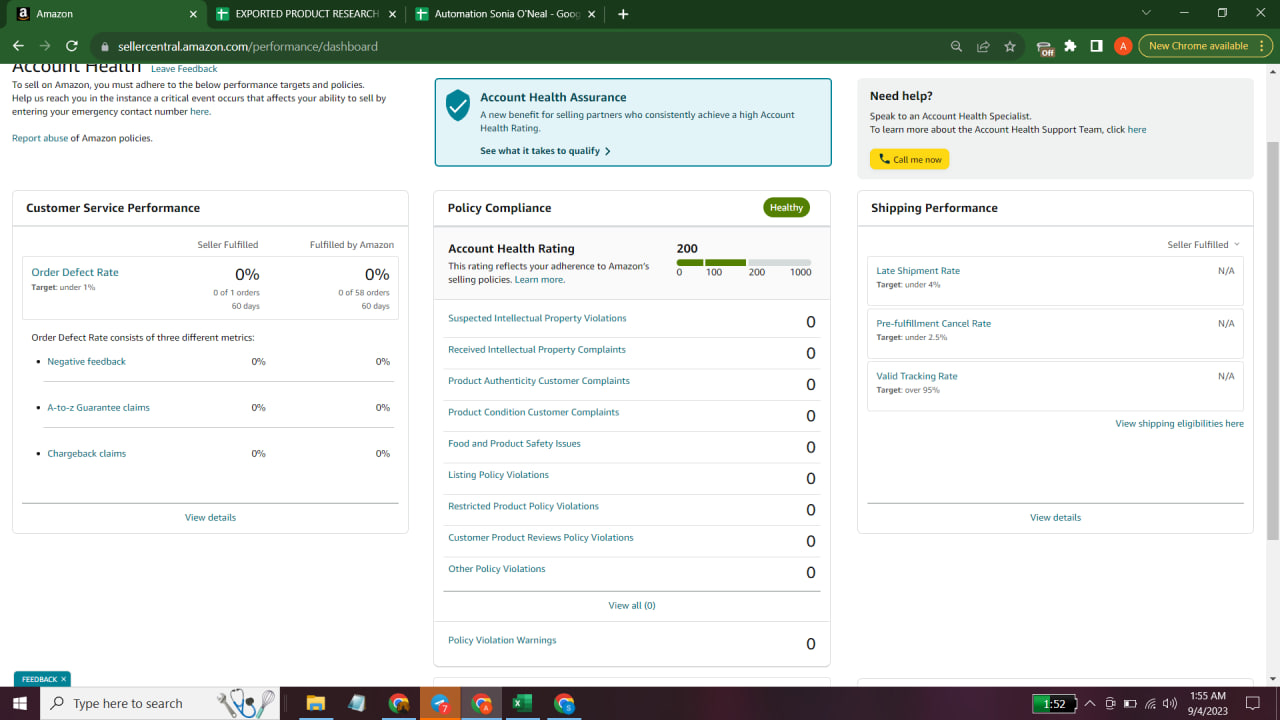This screenshot has height=720, width=1280.
Task: Click the address bar URL field
Action: click(x=520, y=46)
